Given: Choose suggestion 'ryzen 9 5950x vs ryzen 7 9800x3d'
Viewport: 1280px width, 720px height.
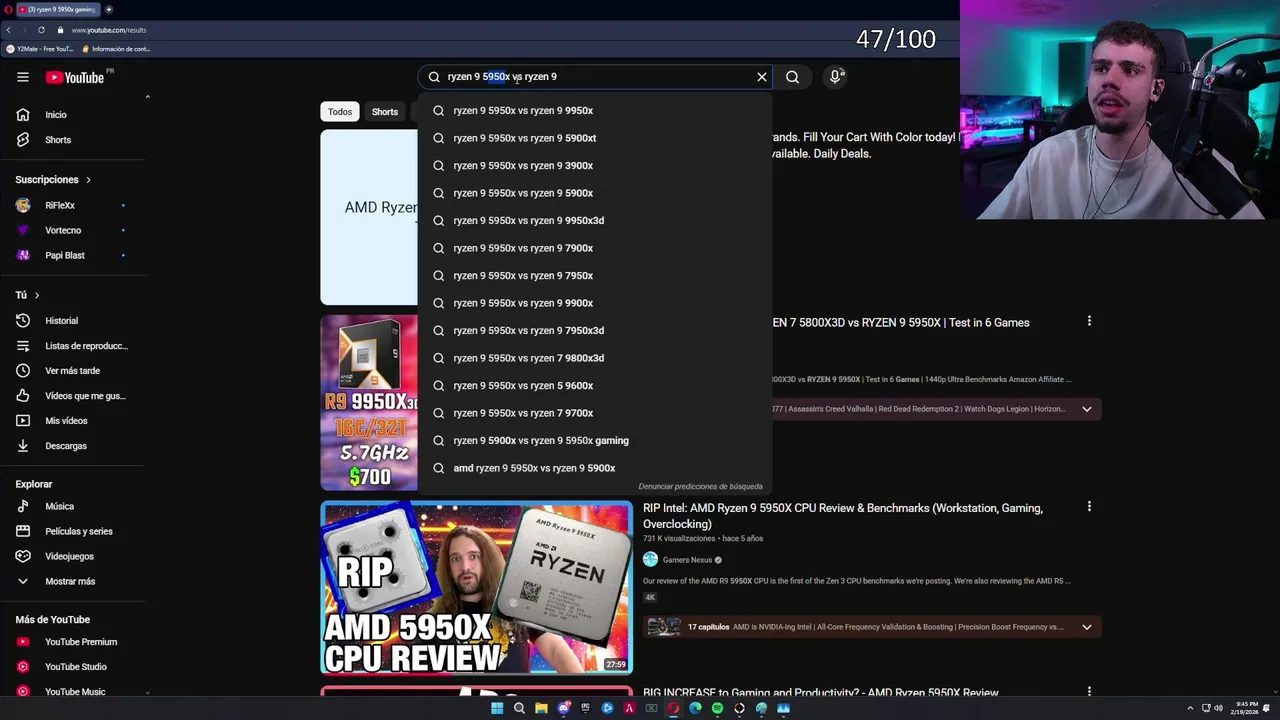Looking at the screenshot, I should [x=595, y=358].
